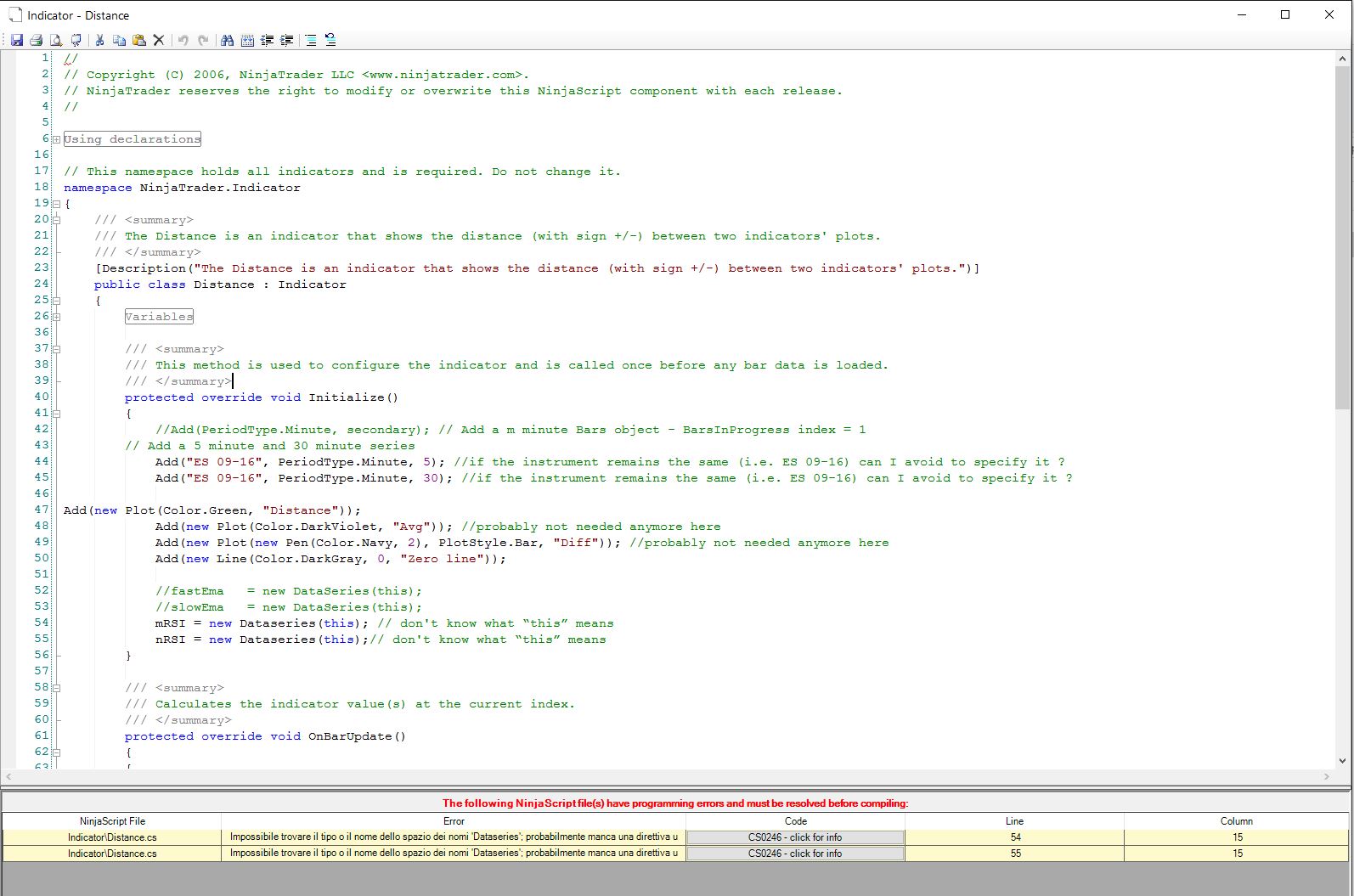The width and height of the screenshot is (1354, 896).
Task: Click 'protected override void OnBarUpdate()' line
Action: (x=265, y=736)
